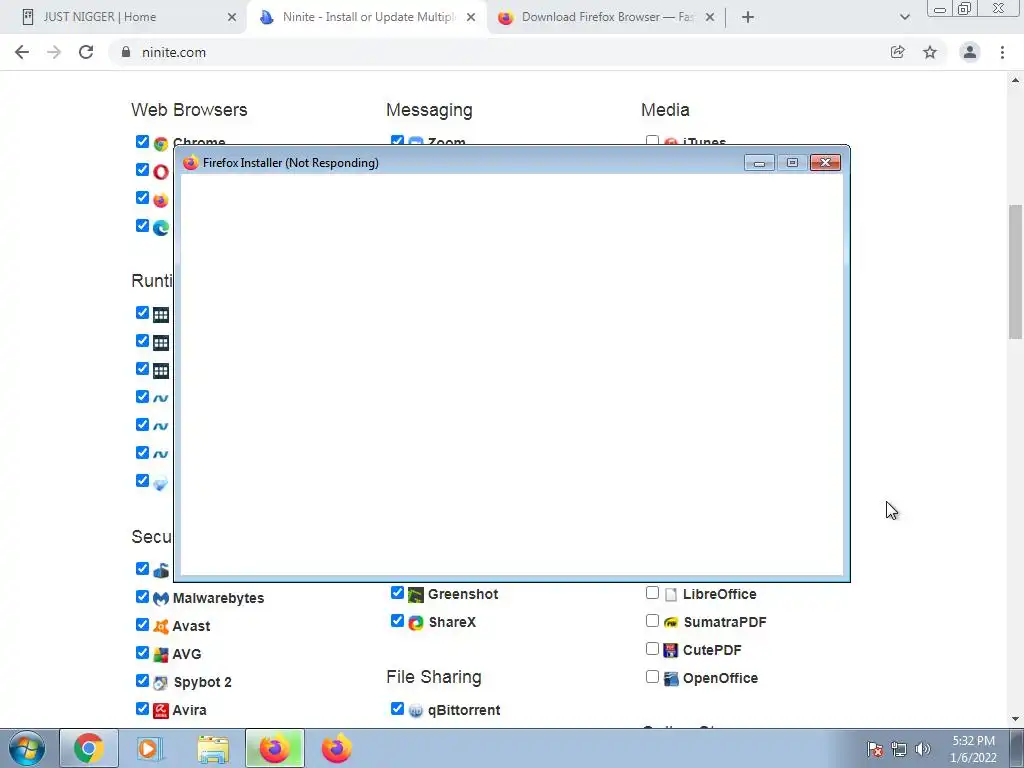Click the Avast icon

pos(161,626)
